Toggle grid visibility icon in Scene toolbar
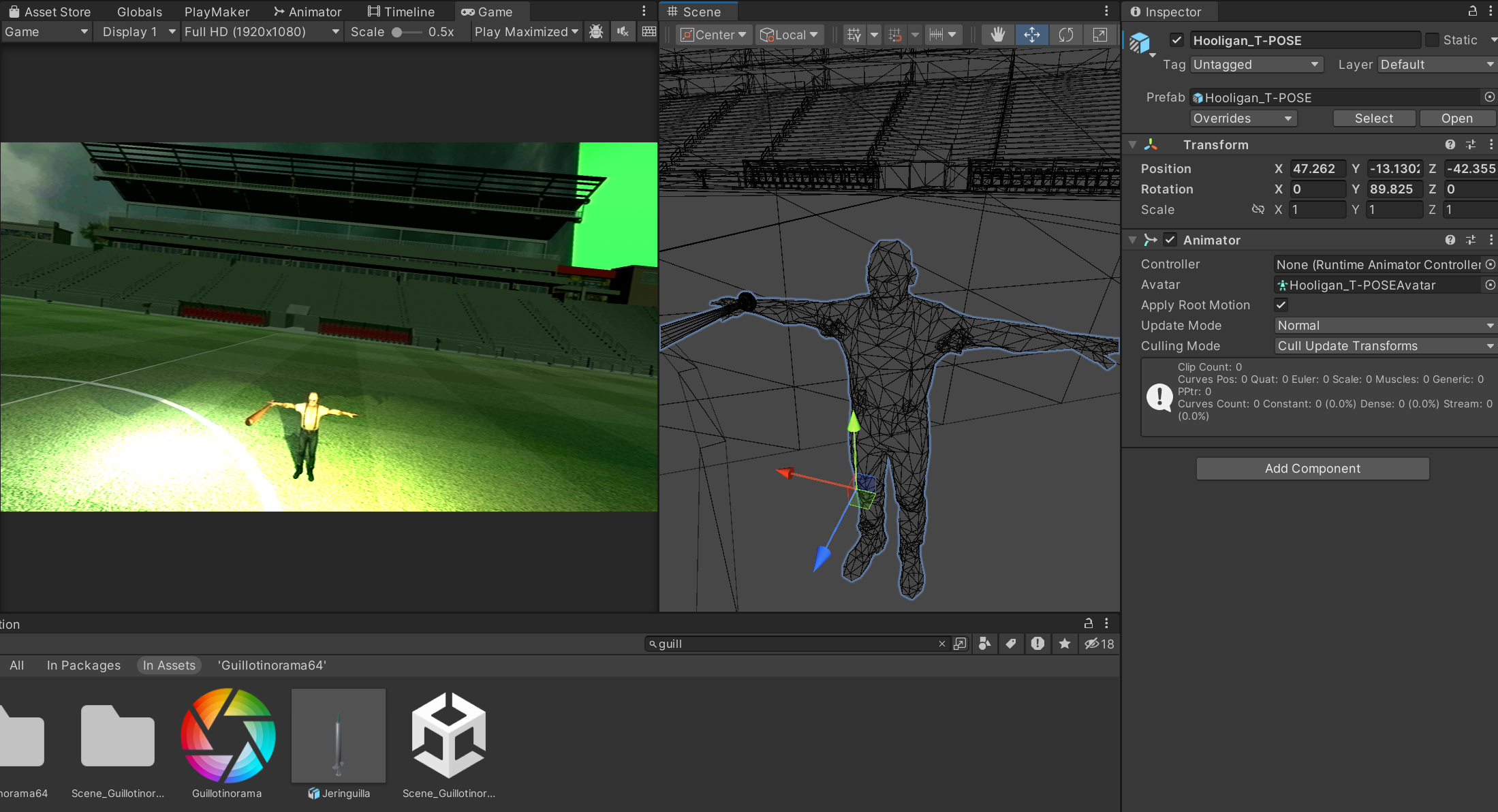The width and height of the screenshot is (1498, 812). [854, 35]
